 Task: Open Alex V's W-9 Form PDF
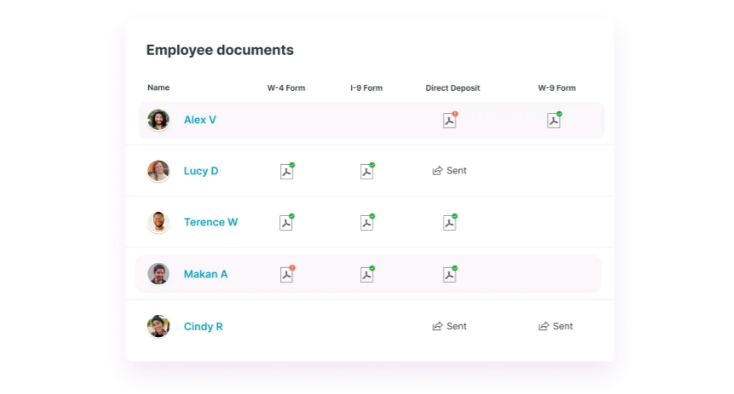(x=554, y=120)
